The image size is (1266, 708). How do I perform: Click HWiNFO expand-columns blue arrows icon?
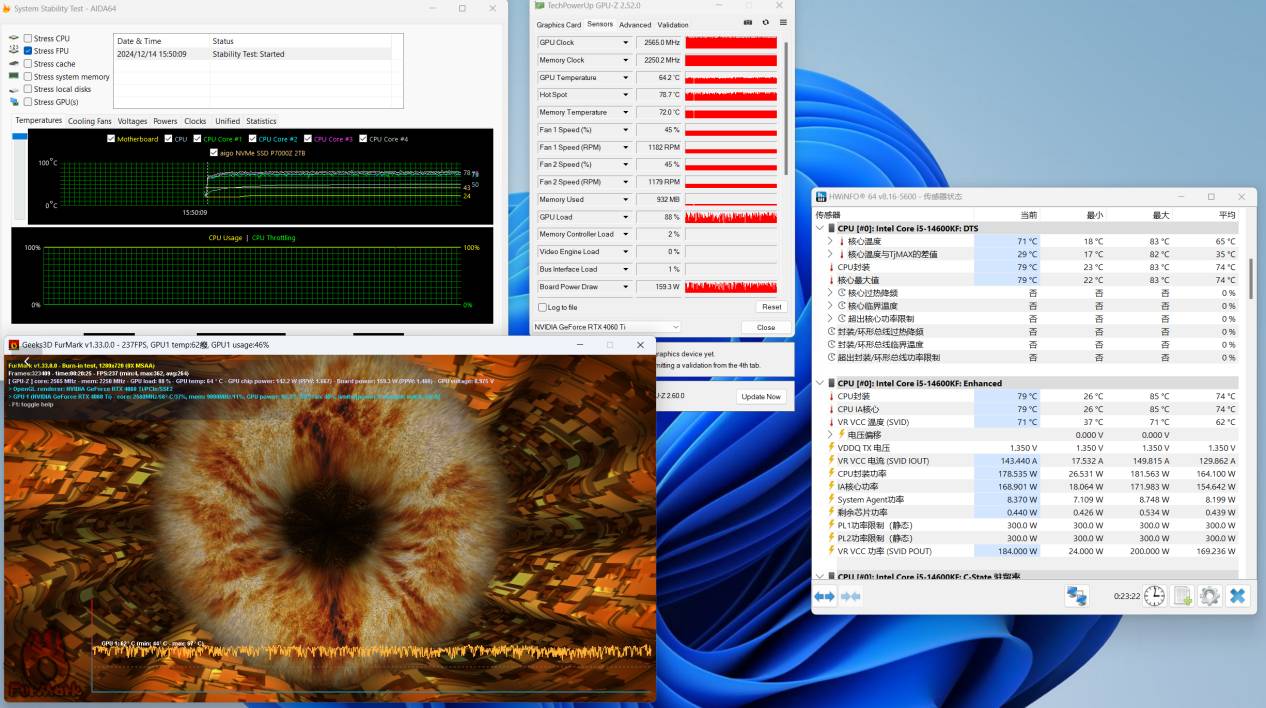coord(825,596)
